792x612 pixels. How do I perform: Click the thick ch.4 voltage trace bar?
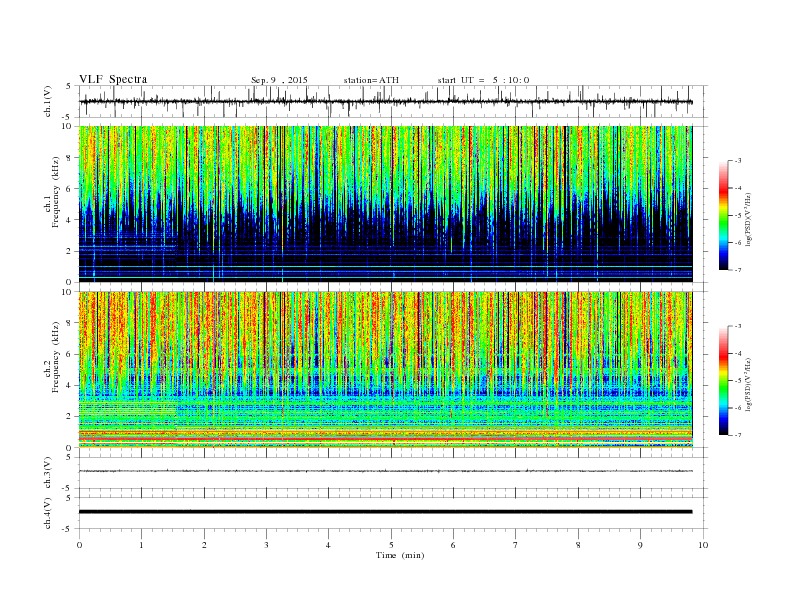(385, 512)
